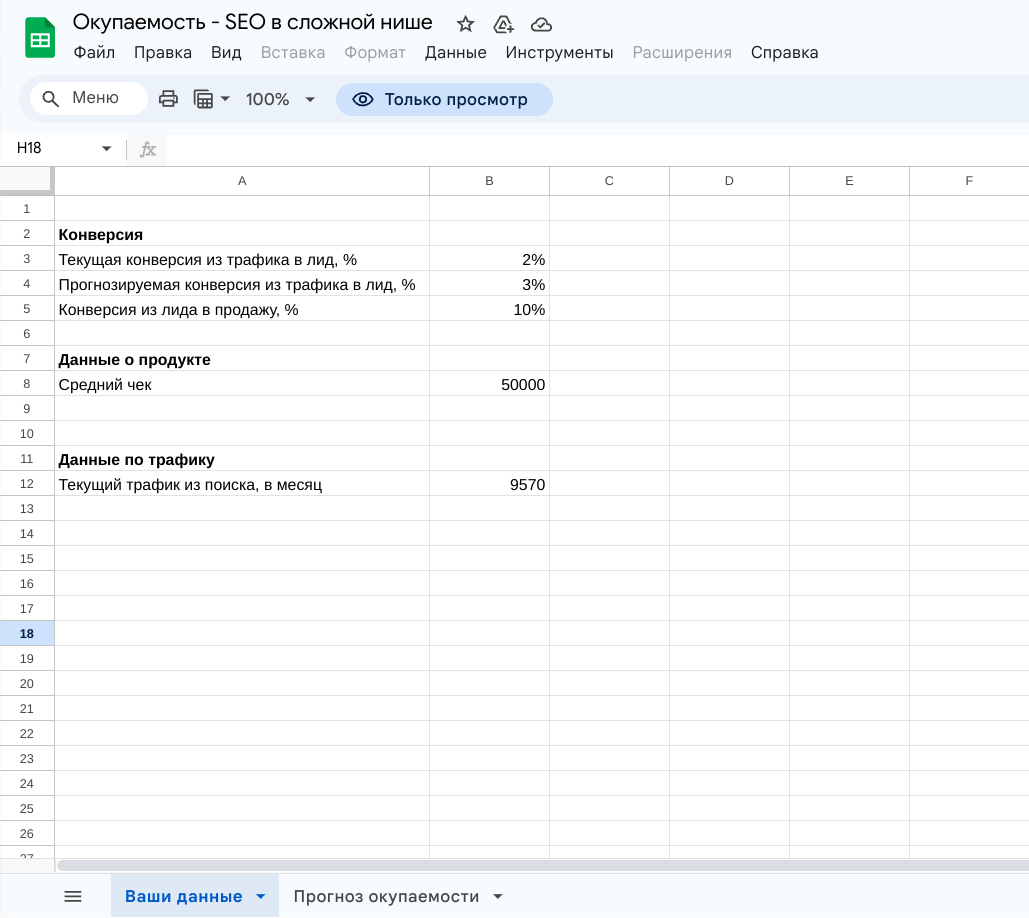Open the Расширения menu
Screen dimensions: 1029x918
tap(682, 52)
